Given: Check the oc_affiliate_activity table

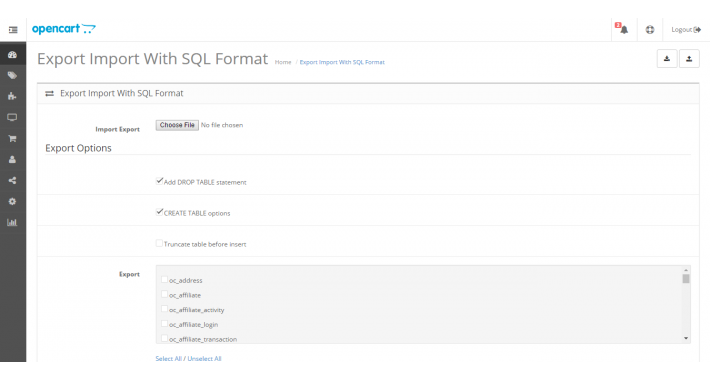Looking at the screenshot, I should [164, 309].
